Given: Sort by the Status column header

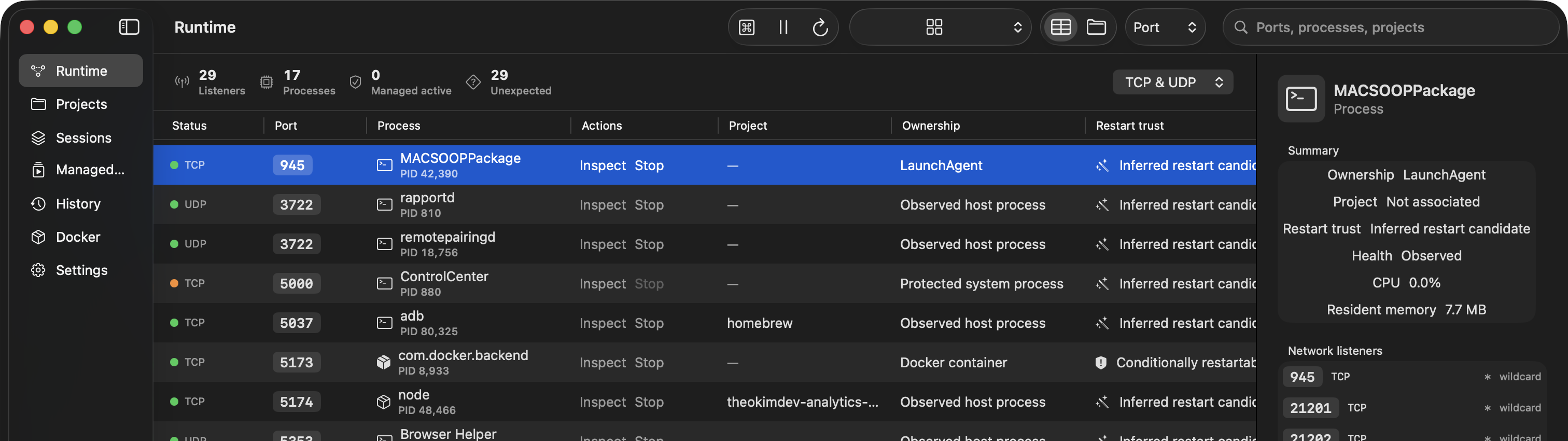Looking at the screenshot, I should (x=189, y=126).
